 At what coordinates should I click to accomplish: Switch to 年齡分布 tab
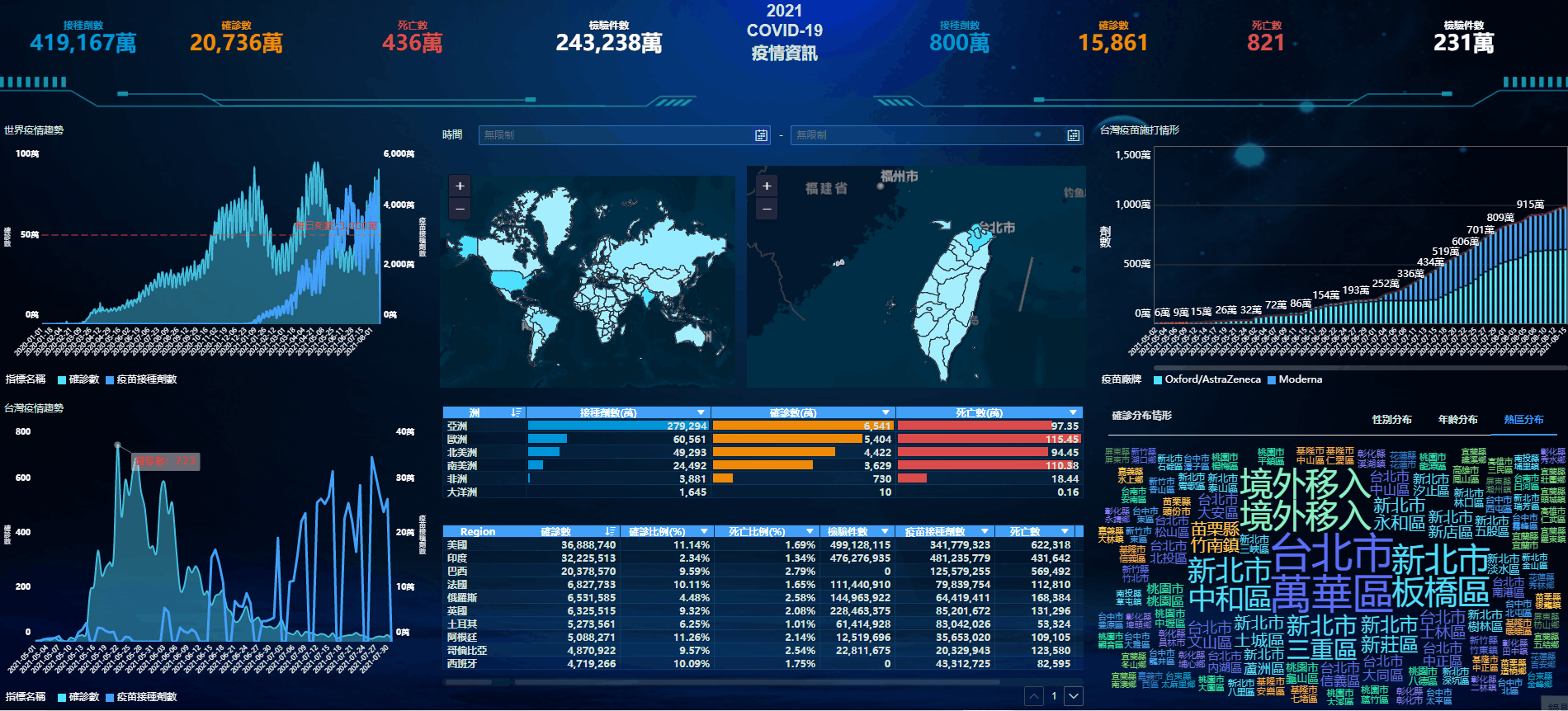click(x=1457, y=420)
